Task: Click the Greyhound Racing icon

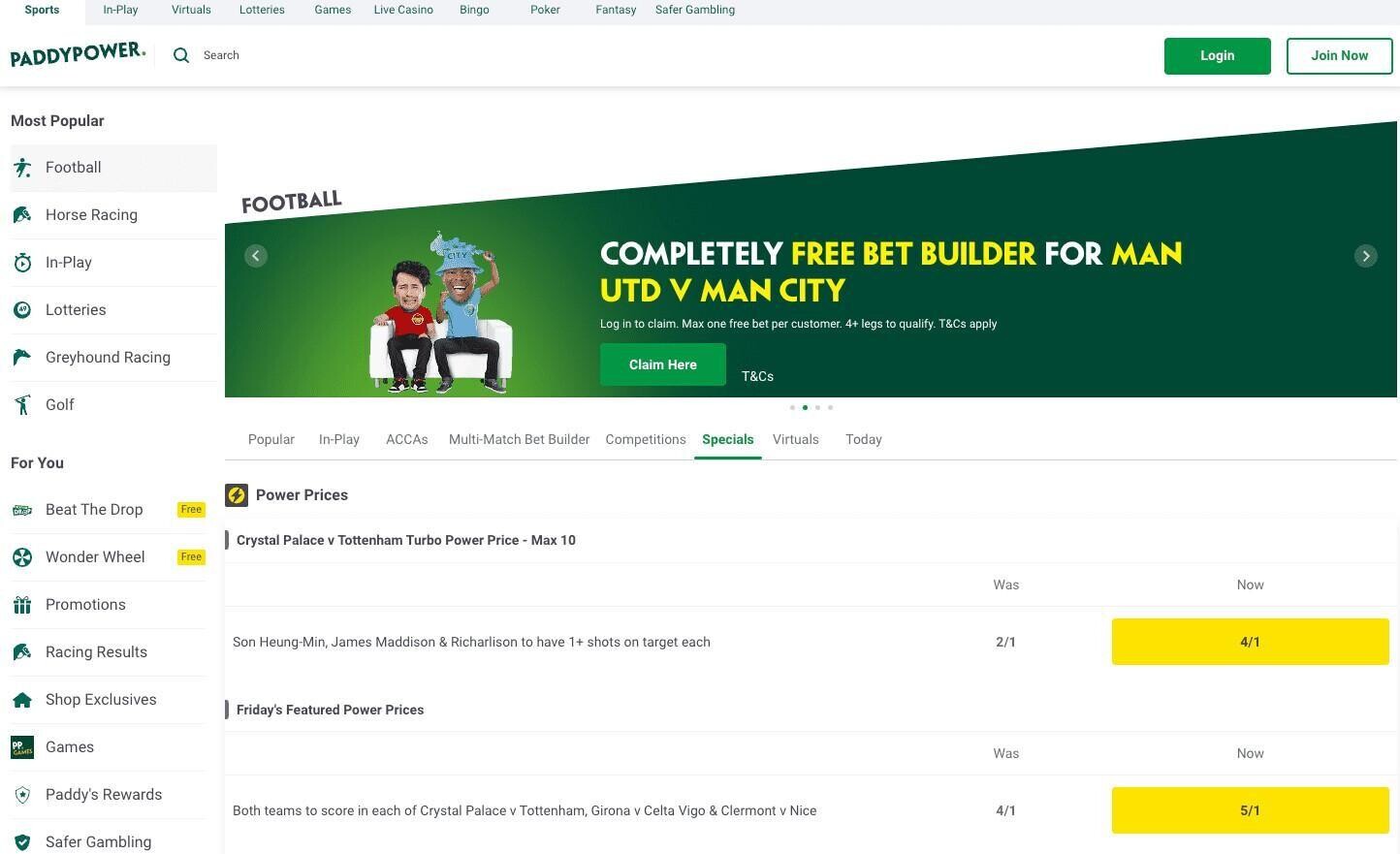Action: pos(22,358)
